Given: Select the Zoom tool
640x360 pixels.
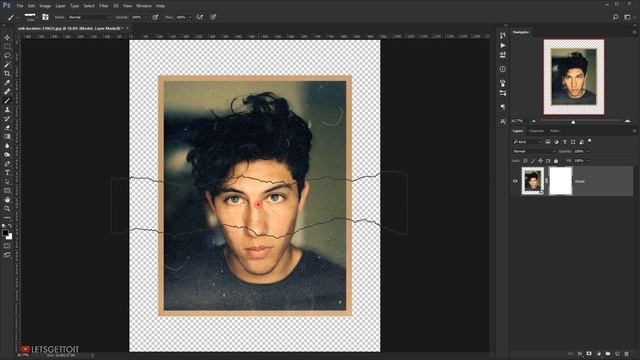Looking at the screenshot, I should [x=7, y=209].
